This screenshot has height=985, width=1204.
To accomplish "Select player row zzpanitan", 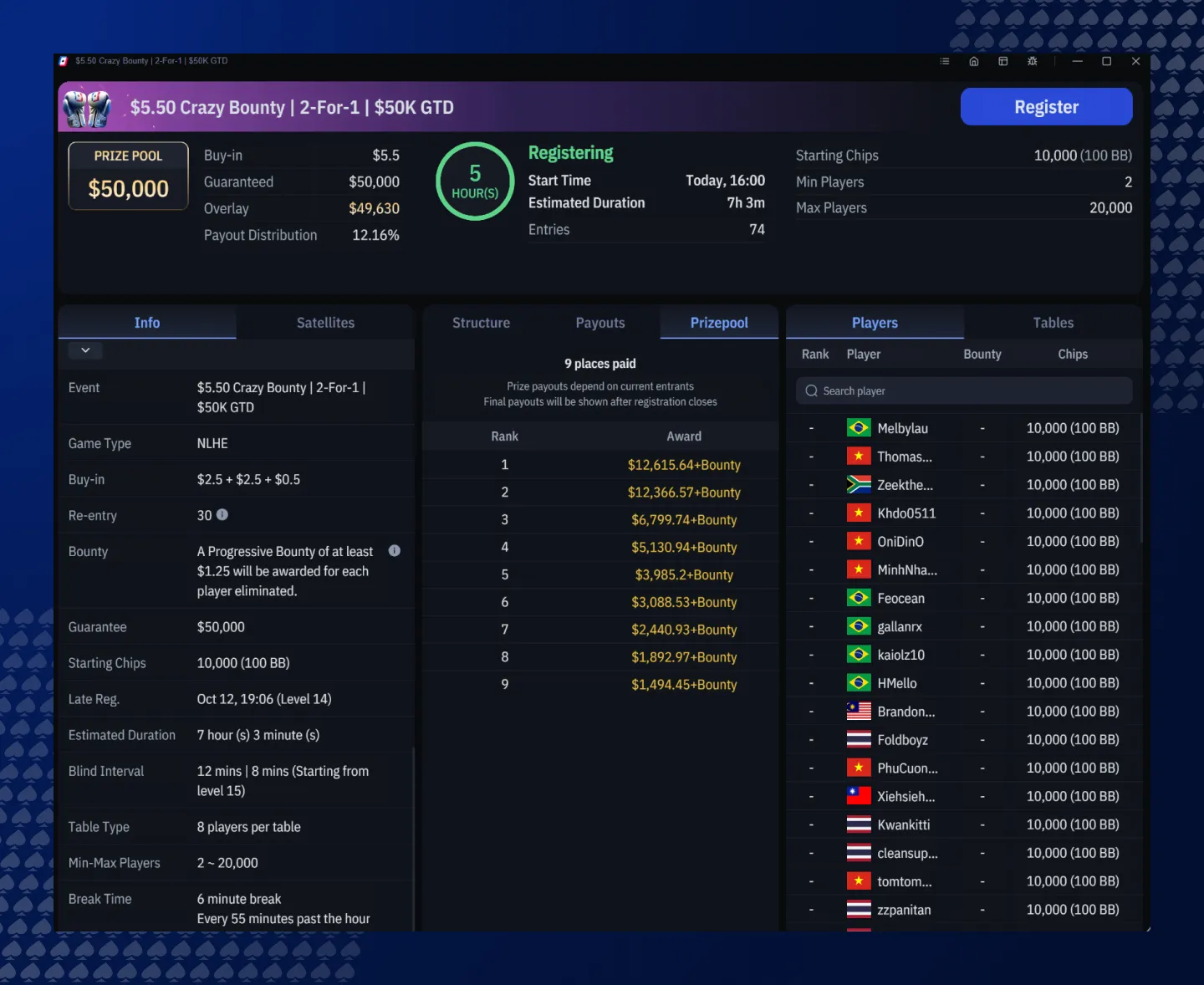I will [x=964, y=910].
